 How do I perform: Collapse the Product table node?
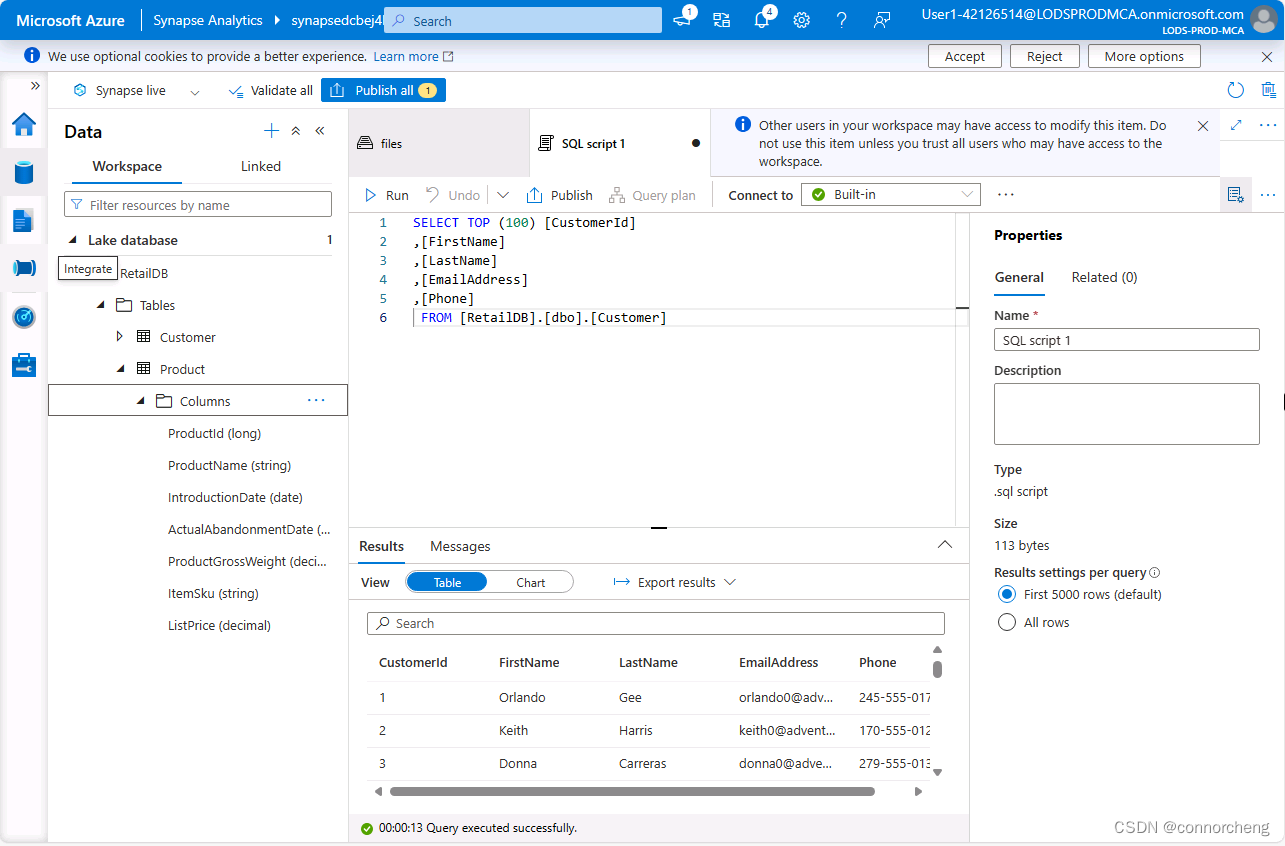point(120,369)
